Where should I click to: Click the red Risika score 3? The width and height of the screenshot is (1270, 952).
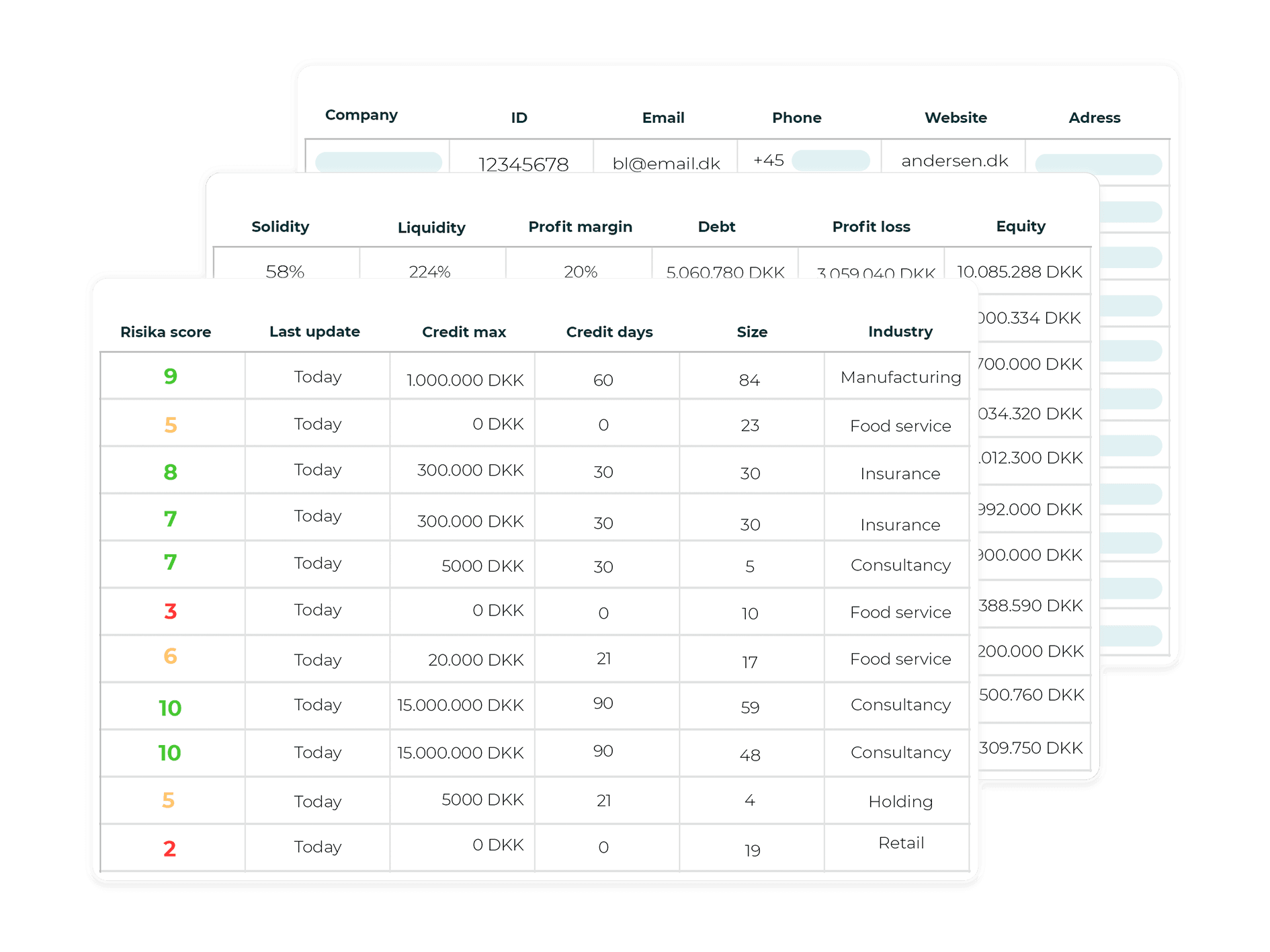[x=171, y=611]
